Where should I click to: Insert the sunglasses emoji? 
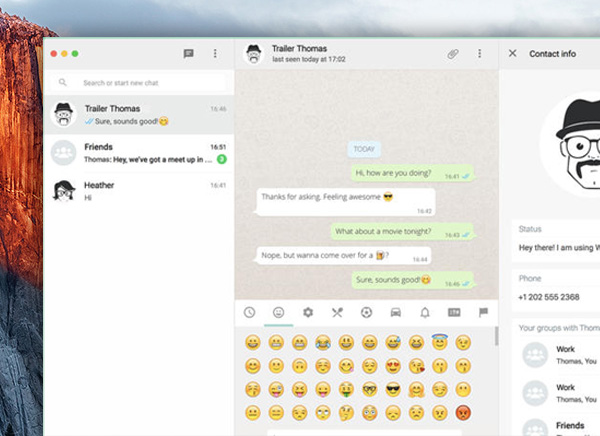pyautogui.click(x=393, y=390)
